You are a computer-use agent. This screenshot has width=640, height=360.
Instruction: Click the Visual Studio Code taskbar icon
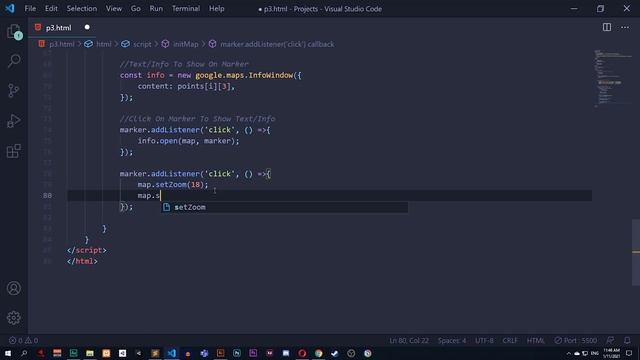coord(171,353)
